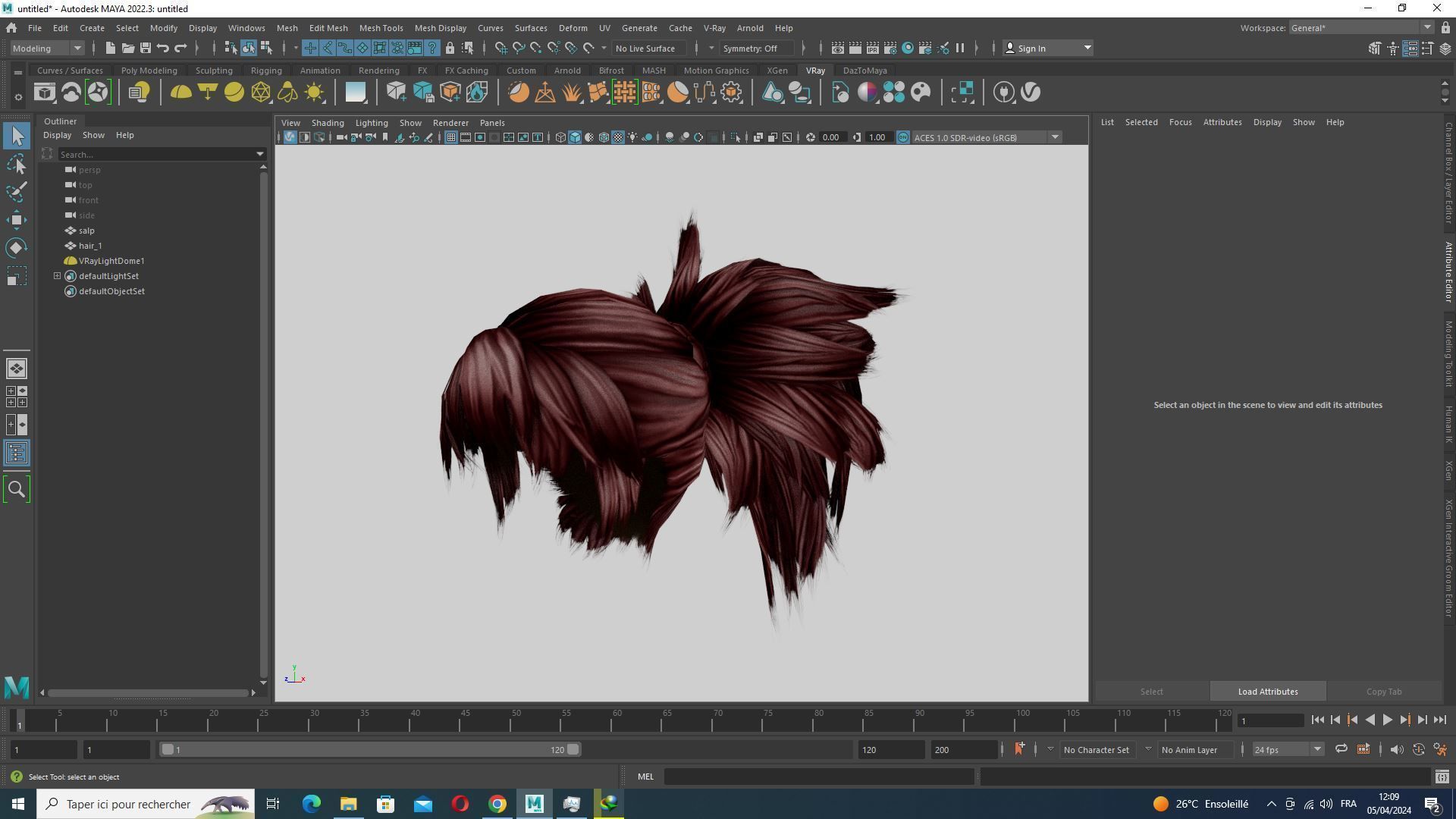Activate the Rotate tool
Image resolution: width=1456 pixels, height=819 pixels.
[17, 248]
